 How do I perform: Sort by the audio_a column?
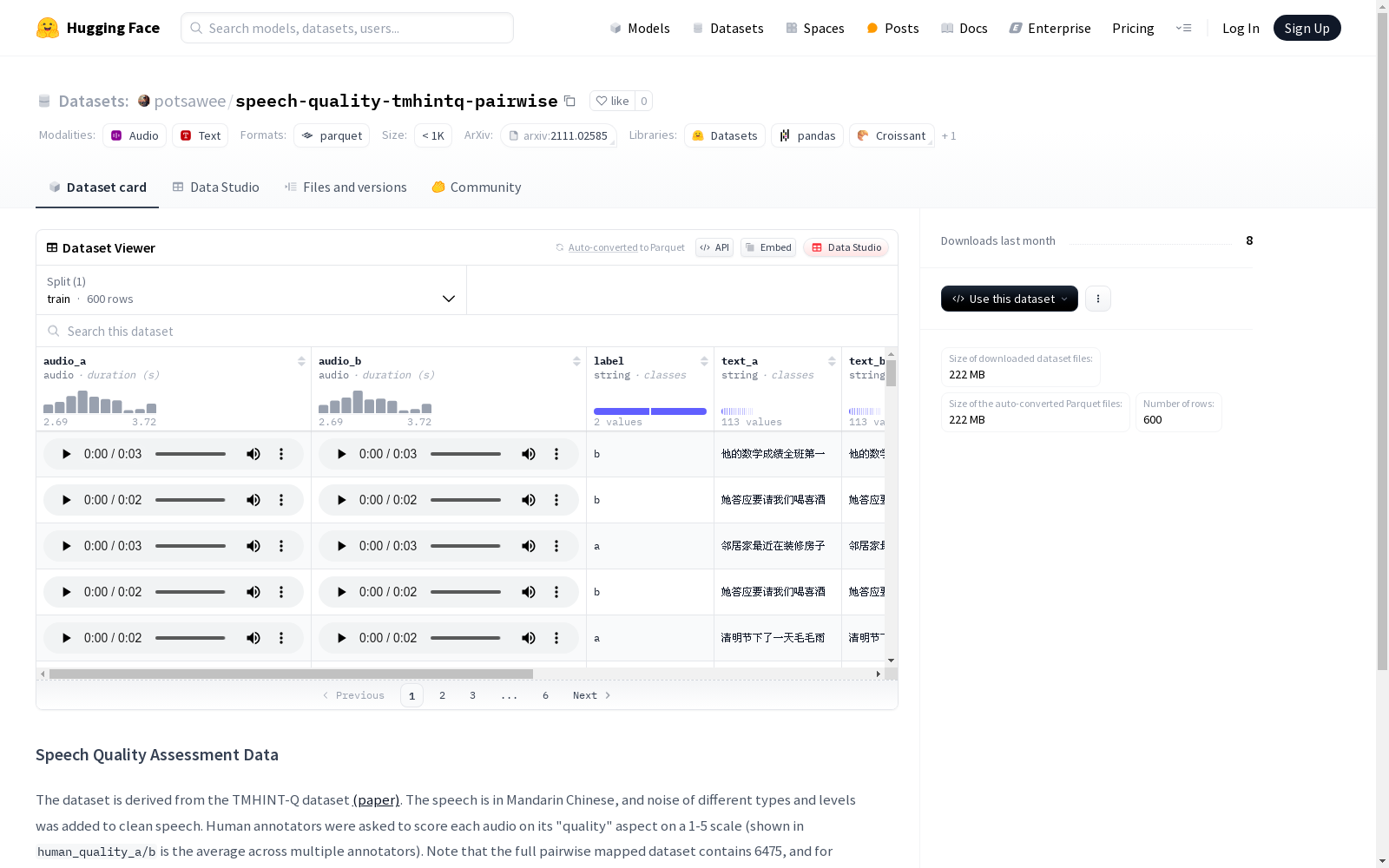pyautogui.click(x=301, y=361)
